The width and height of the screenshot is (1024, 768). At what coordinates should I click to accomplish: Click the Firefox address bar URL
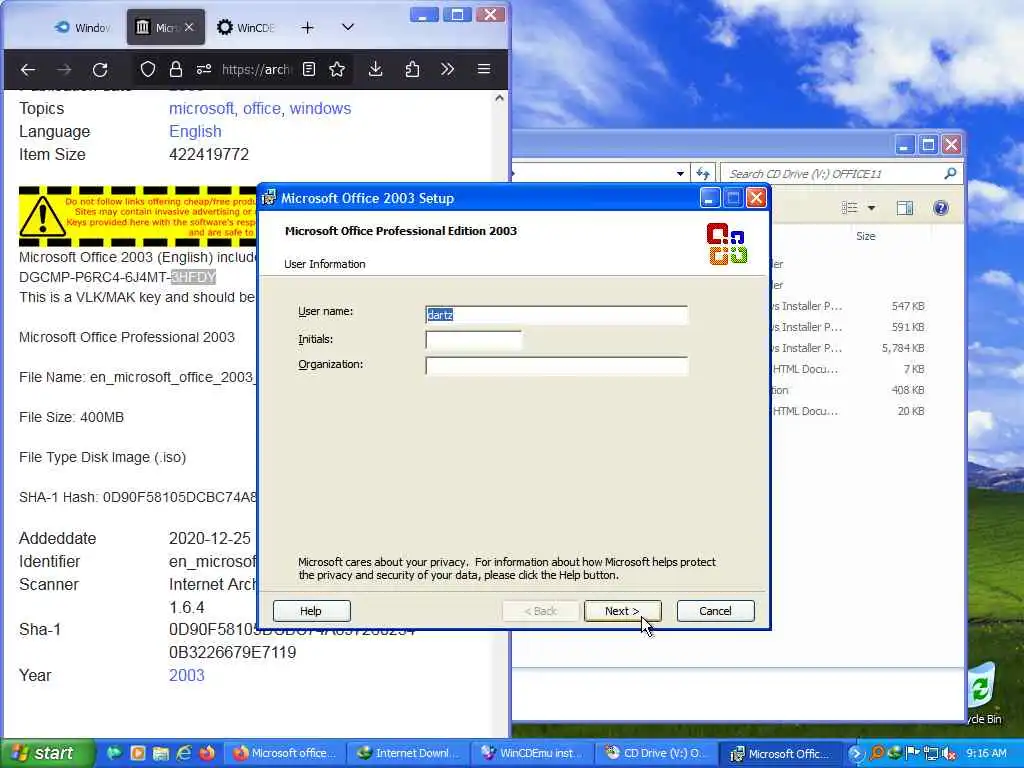(x=256, y=69)
